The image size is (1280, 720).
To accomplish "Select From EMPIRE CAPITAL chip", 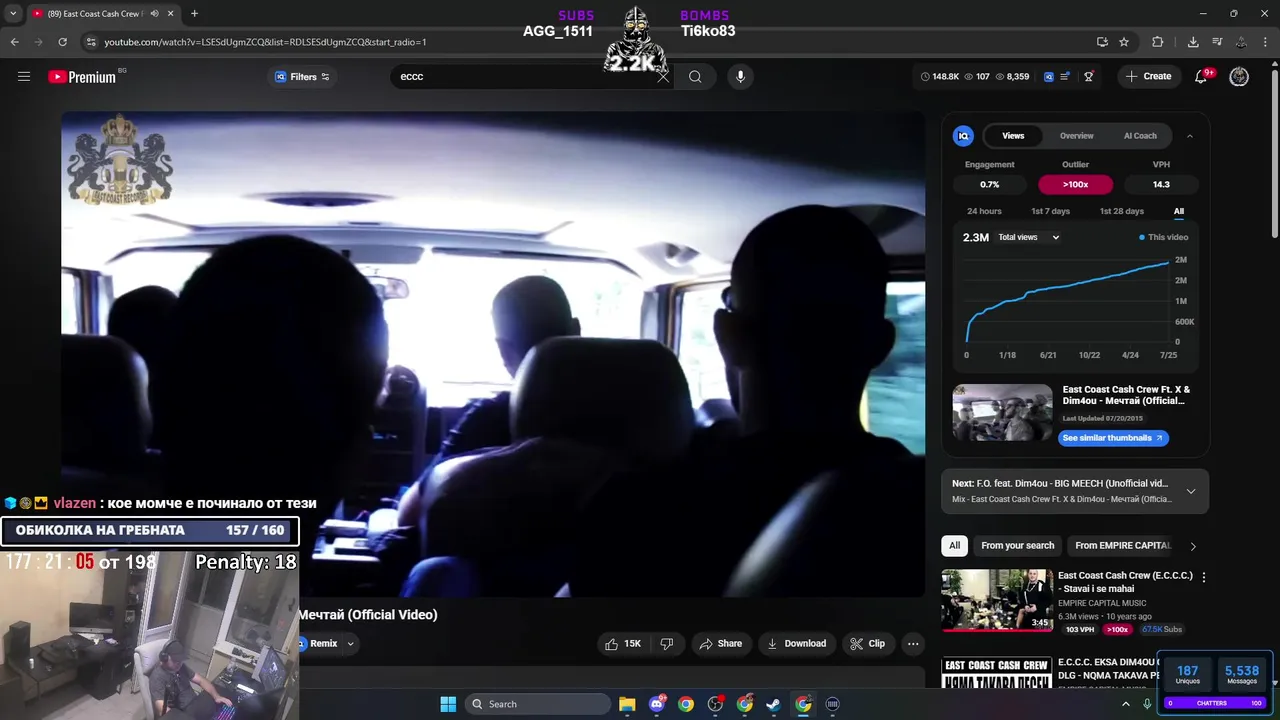I will tap(1122, 545).
